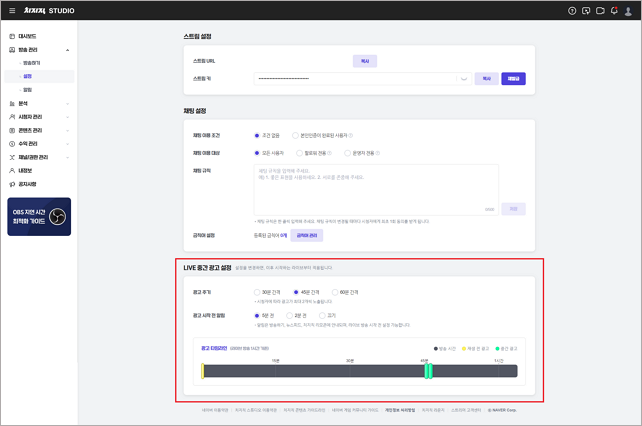Screen dimensions: 642x426
Task: Click the 내정보 person icon
Action: click(x=11, y=171)
